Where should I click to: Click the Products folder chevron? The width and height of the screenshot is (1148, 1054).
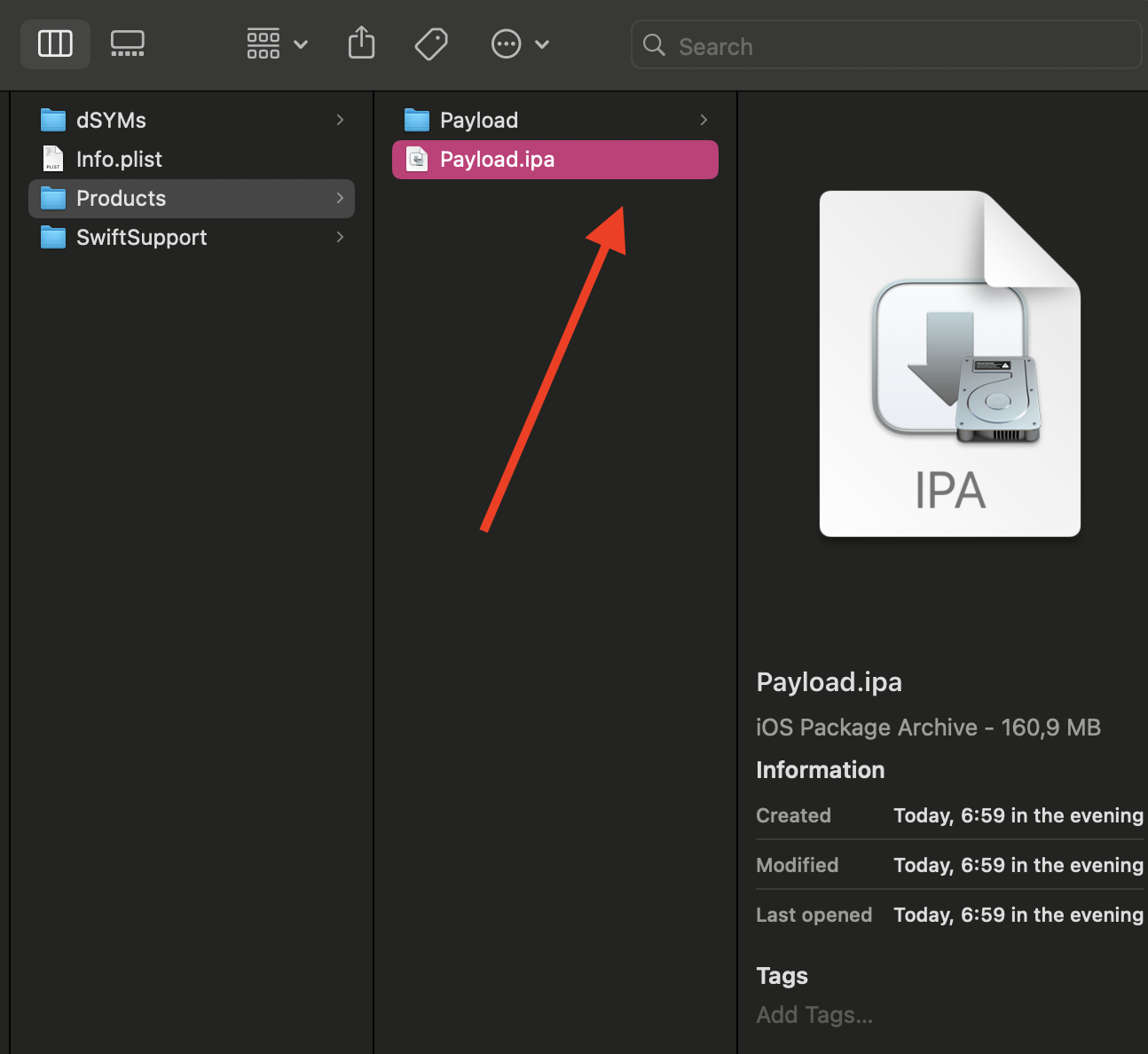[340, 198]
